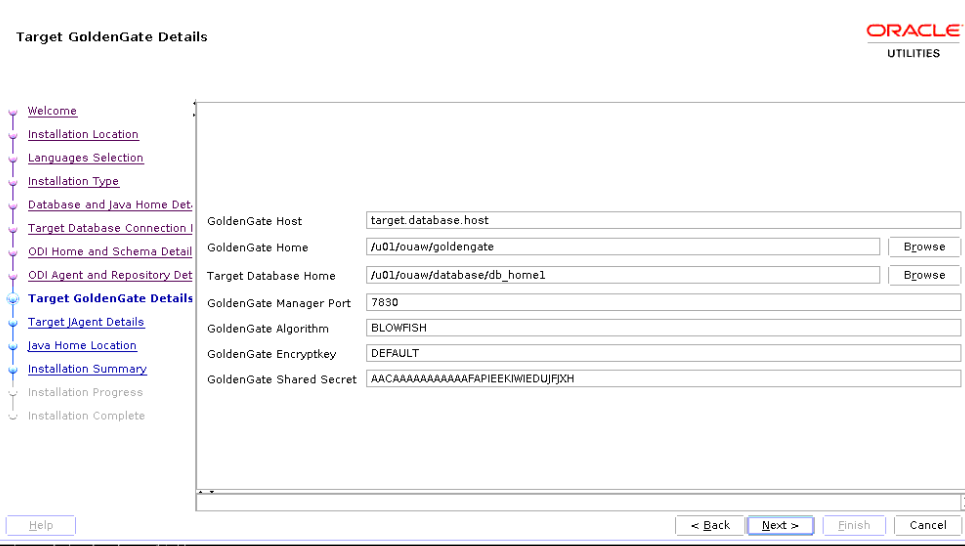Open the Installation Location step
The image size is (965, 546).
[83, 134]
